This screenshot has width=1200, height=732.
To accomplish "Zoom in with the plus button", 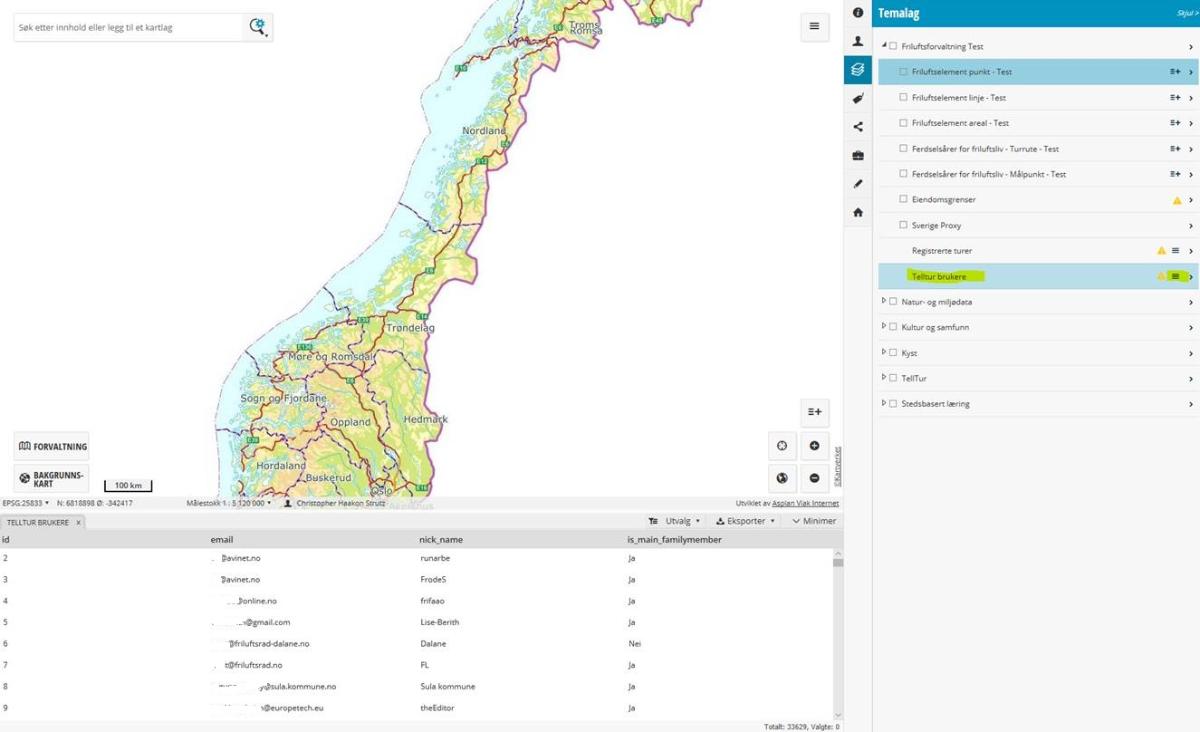I will point(814,446).
